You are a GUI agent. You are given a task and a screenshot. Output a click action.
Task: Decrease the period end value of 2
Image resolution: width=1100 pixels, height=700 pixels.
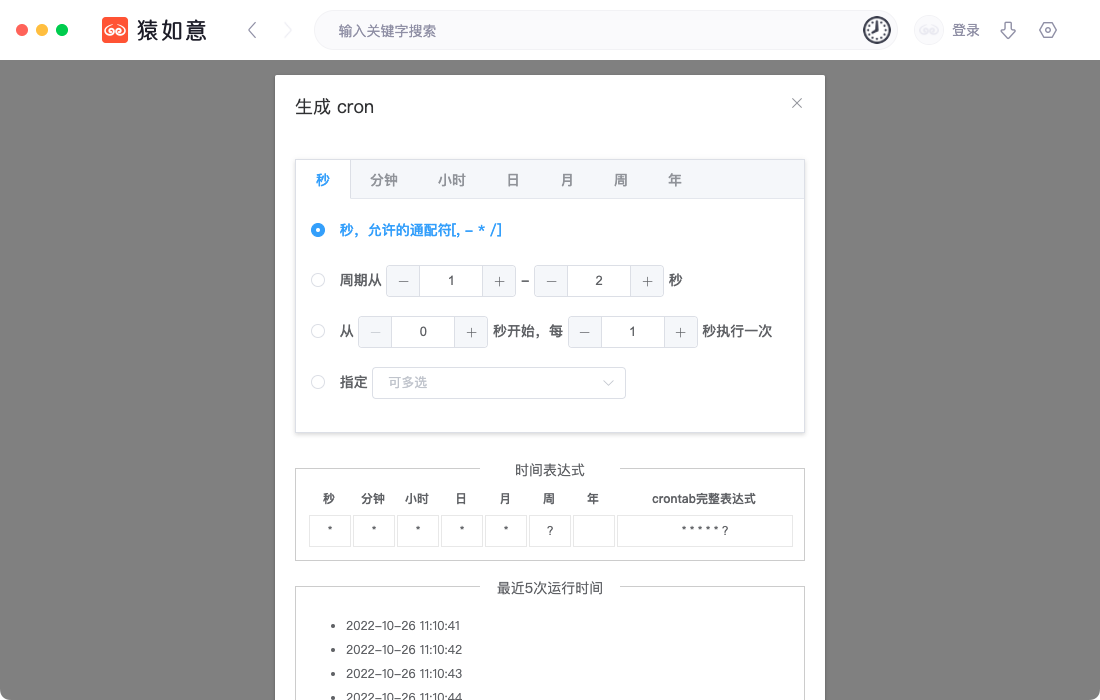coord(551,281)
